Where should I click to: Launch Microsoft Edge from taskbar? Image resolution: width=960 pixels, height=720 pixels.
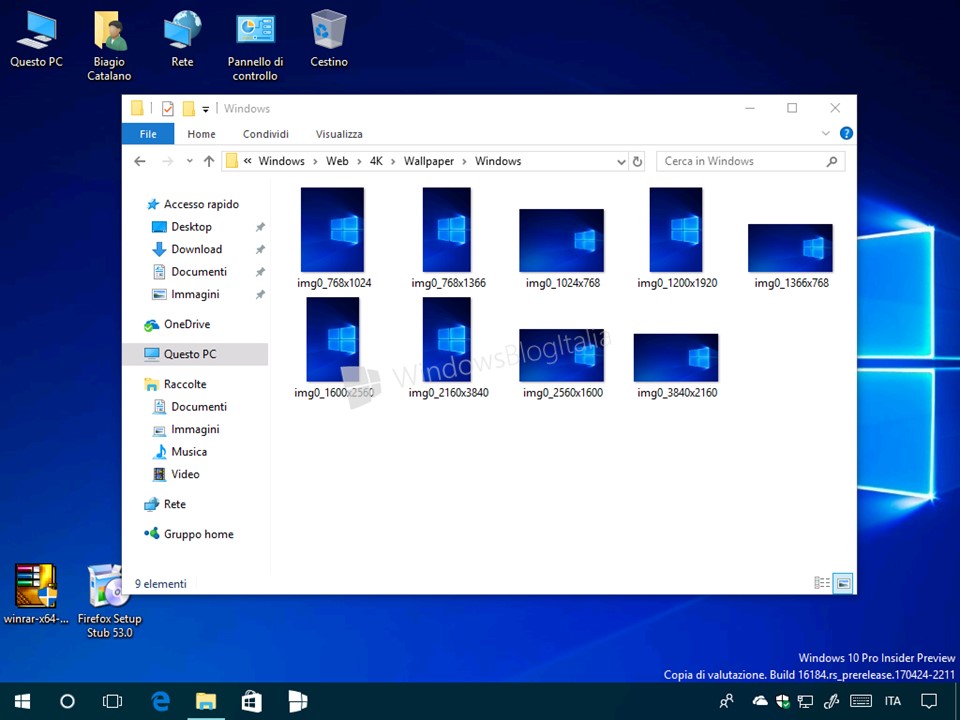(160, 702)
